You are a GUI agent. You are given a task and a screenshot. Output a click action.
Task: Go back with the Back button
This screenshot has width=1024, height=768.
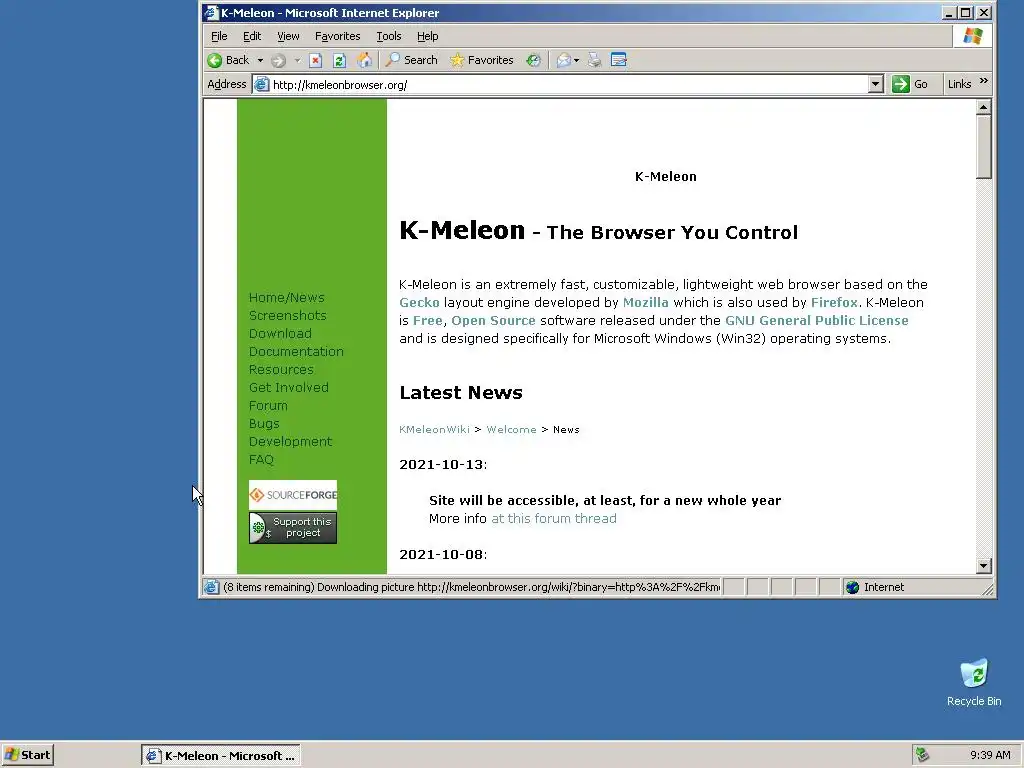(x=228, y=60)
